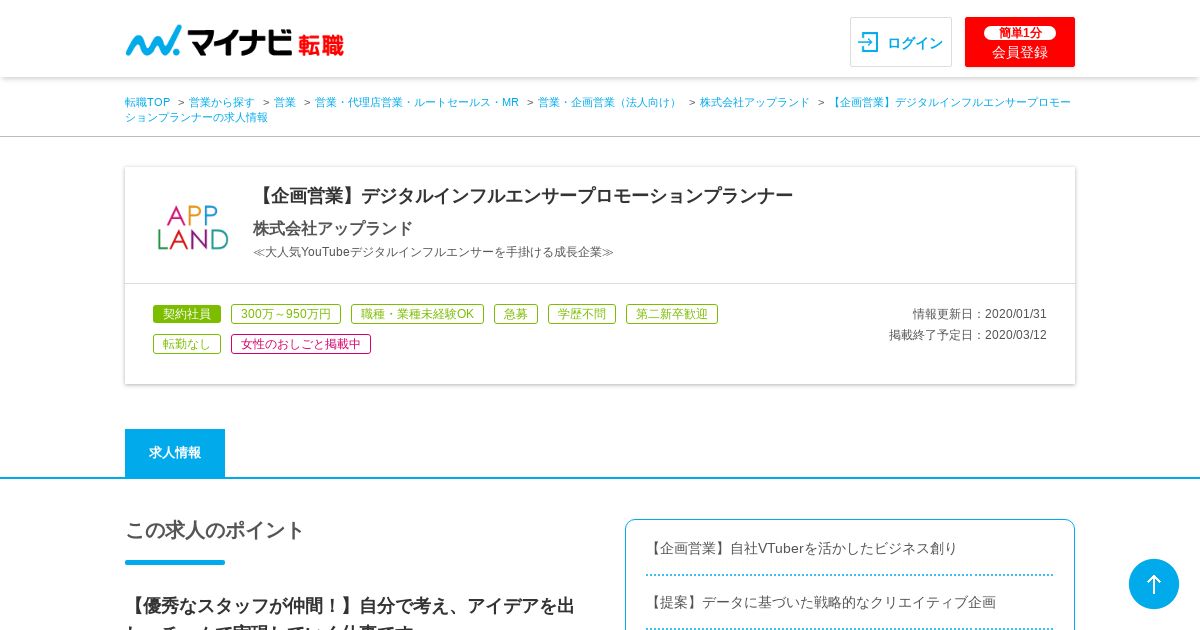
Task: Open 営業・企画営業（法人向け） breadcrumb
Action: click(x=609, y=102)
